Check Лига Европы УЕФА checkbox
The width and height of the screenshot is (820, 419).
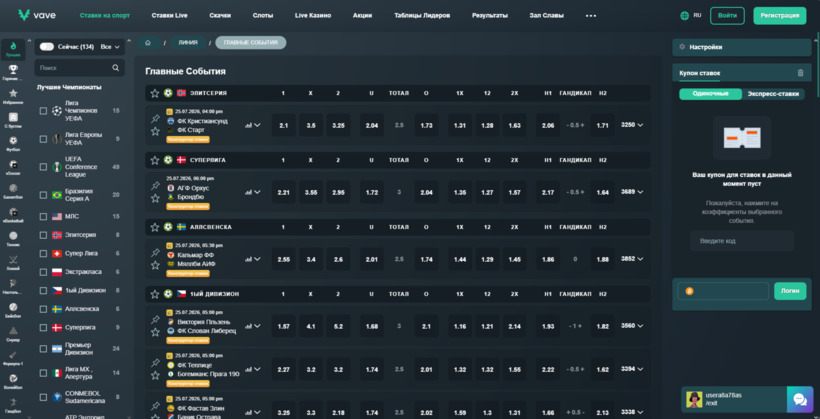(43, 139)
